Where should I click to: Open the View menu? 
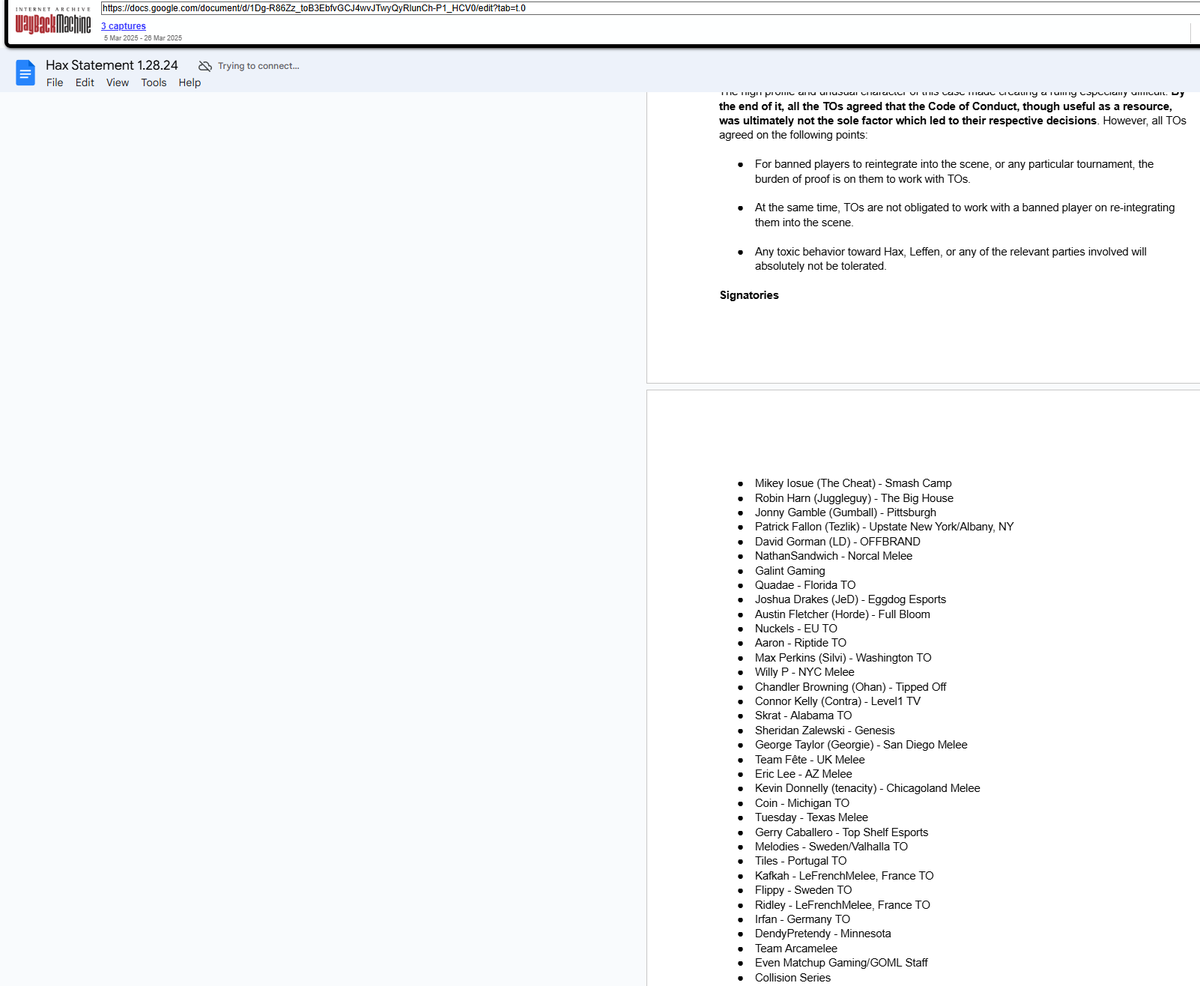[x=118, y=83]
